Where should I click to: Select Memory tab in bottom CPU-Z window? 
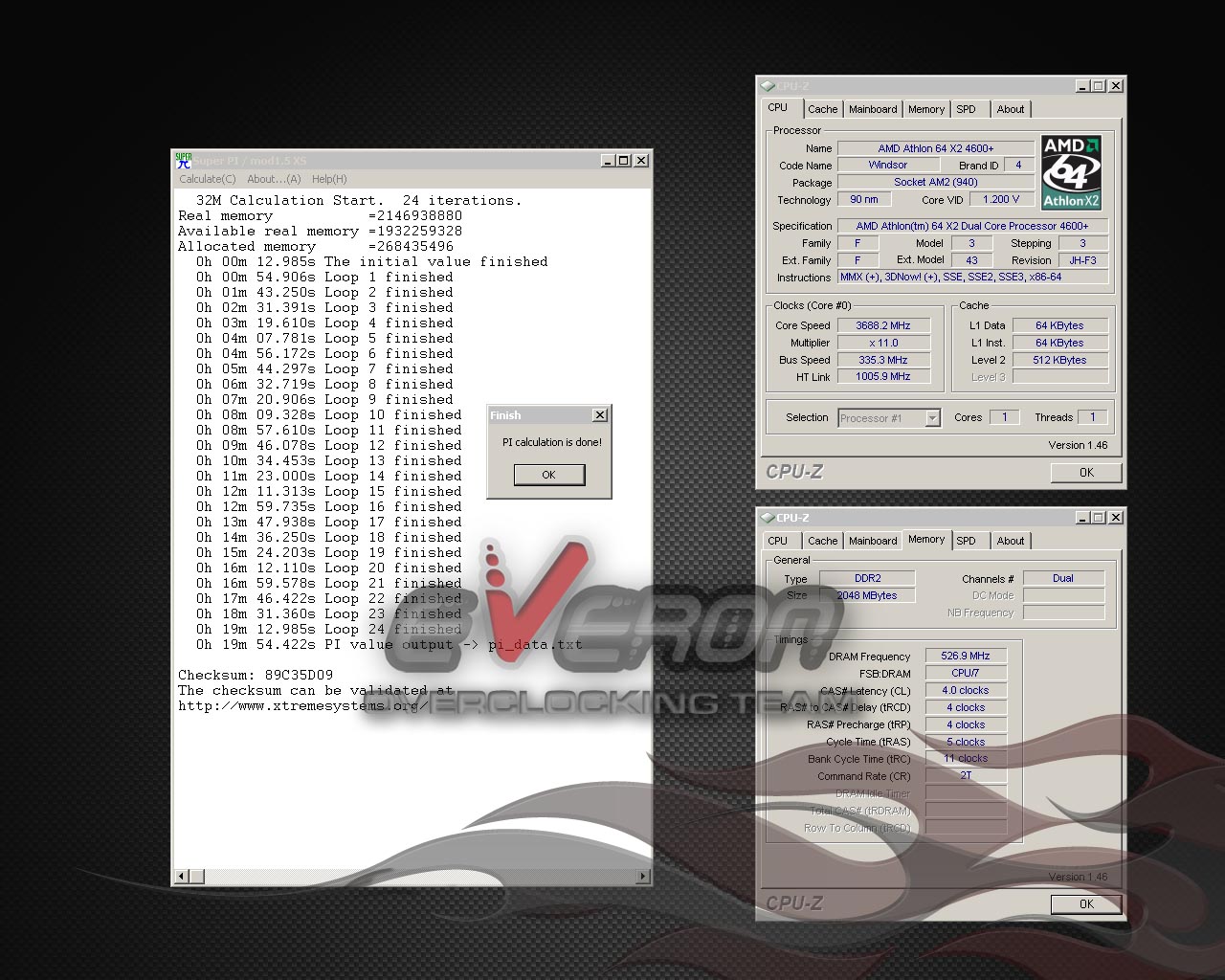coord(926,540)
